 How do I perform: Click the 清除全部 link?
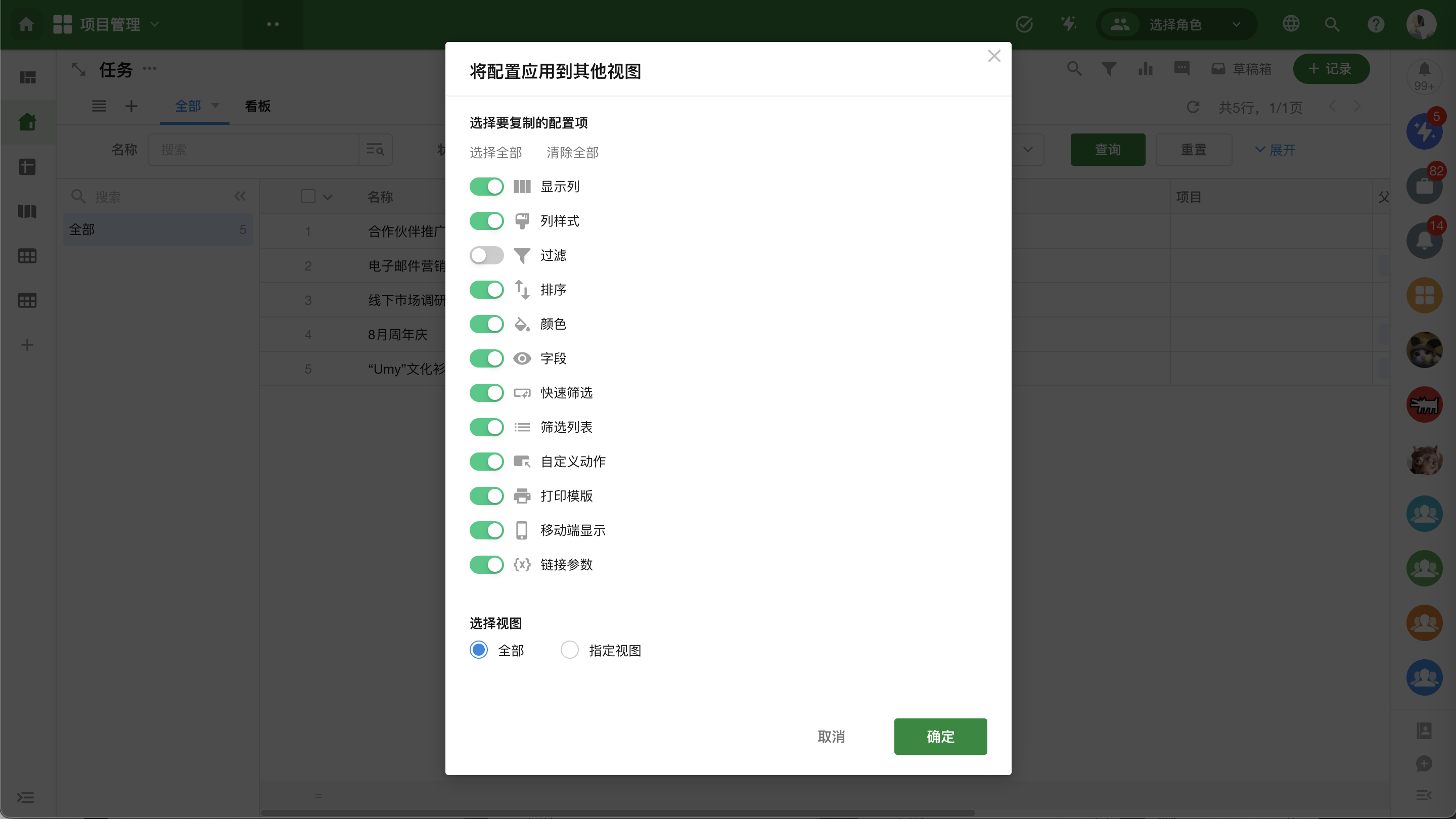pyautogui.click(x=572, y=153)
